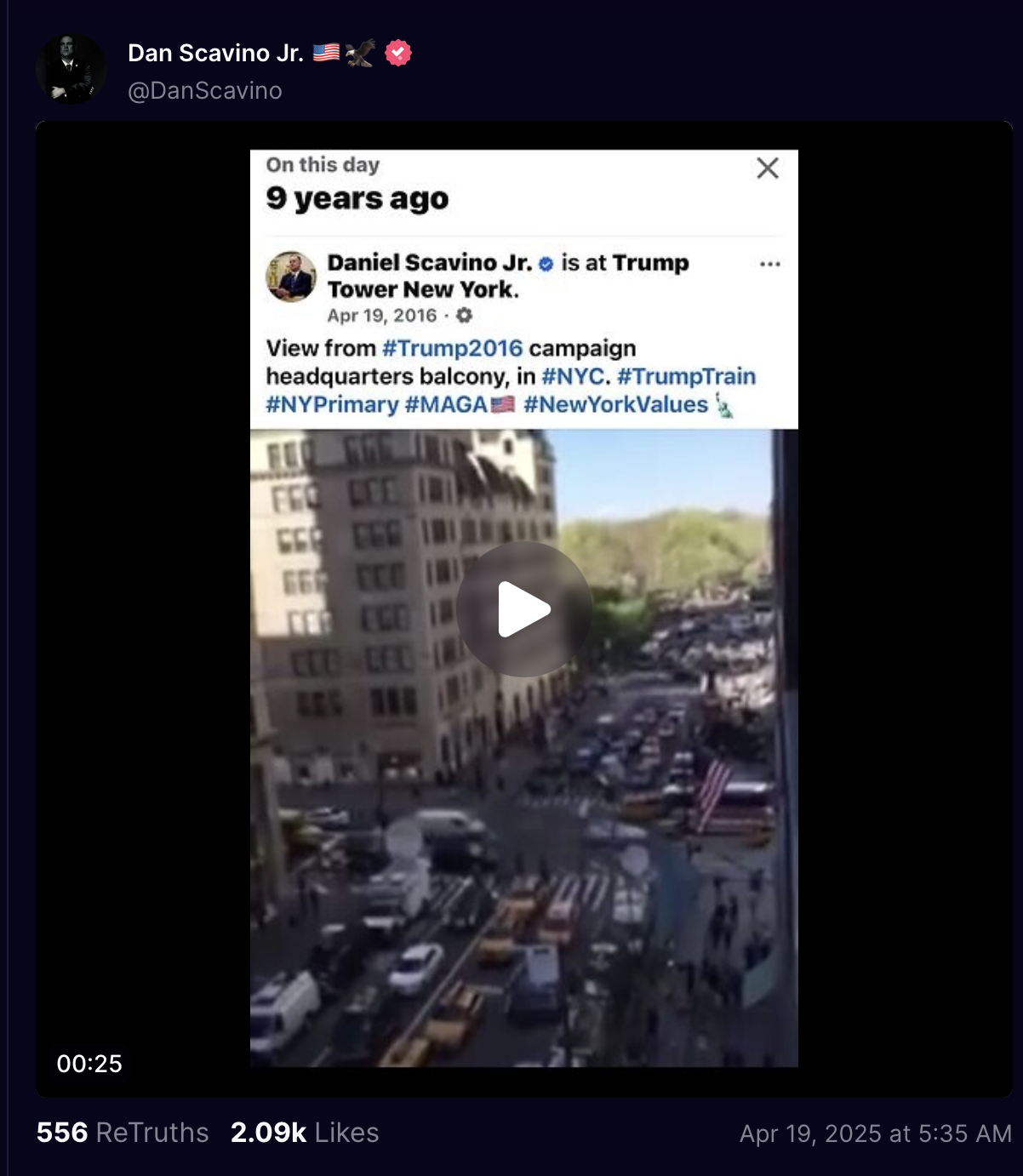
Task: Play the embedded video
Action: tap(523, 608)
